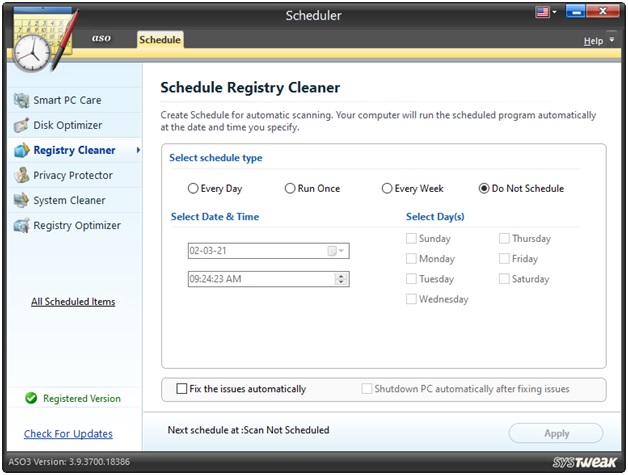Click the Select schedule type label

point(216,158)
